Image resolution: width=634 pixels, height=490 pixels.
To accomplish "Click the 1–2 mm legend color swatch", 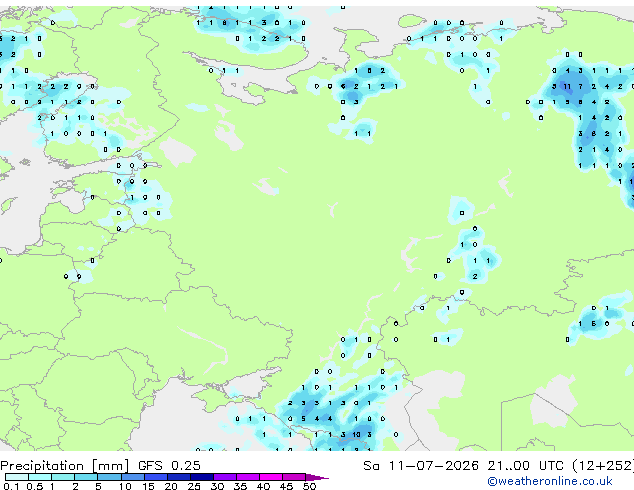I will [x=63, y=477].
